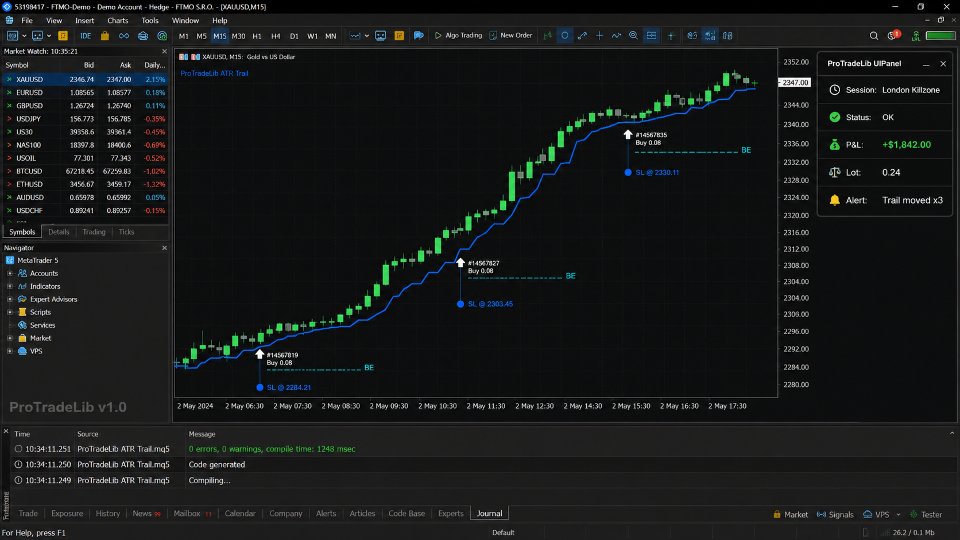The image size is (960, 540).
Task: Click the clock Session icon in UIPanel
Action: pyautogui.click(x=834, y=90)
